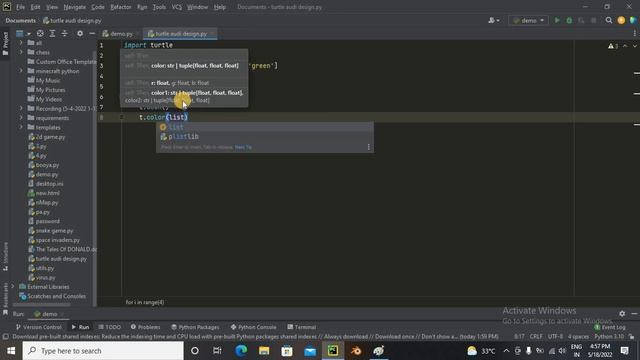
Task: Open Microsoft Edge from taskbar
Action: pyautogui.click(x=241, y=351)
